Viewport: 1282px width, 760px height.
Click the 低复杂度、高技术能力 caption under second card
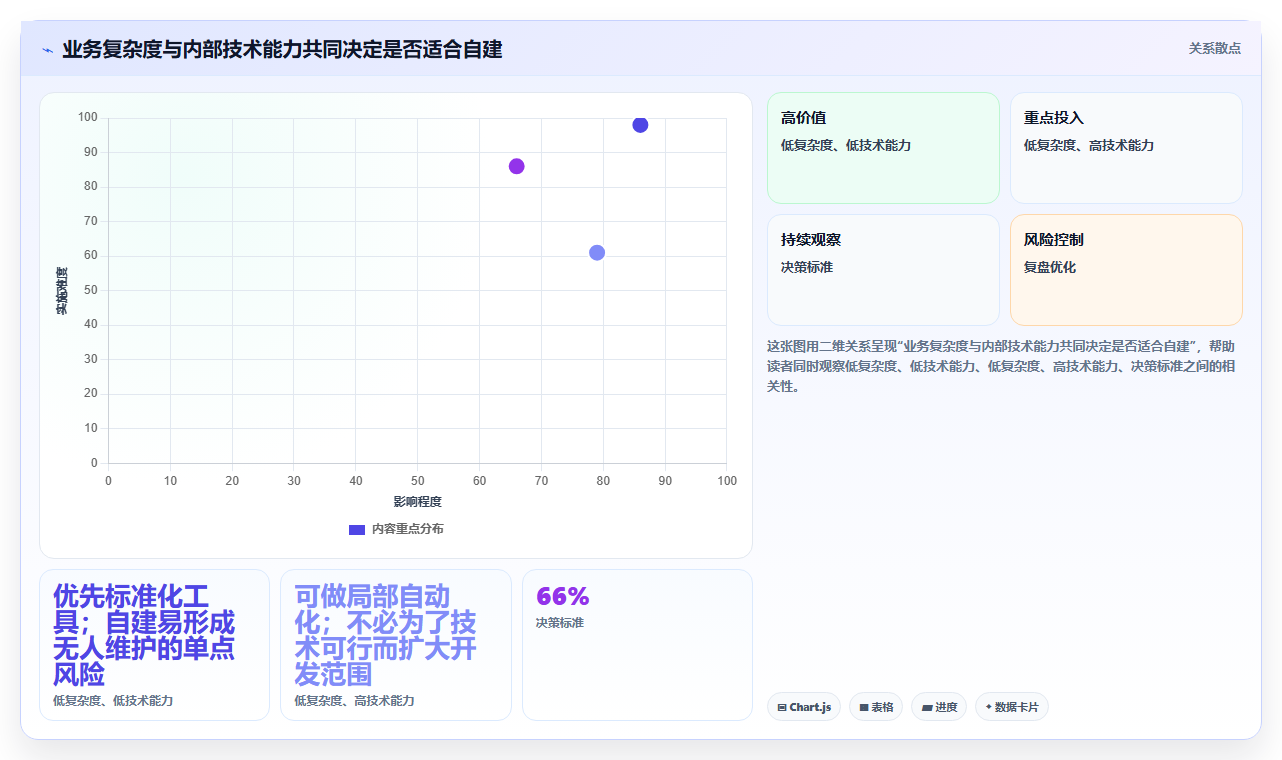354,701
